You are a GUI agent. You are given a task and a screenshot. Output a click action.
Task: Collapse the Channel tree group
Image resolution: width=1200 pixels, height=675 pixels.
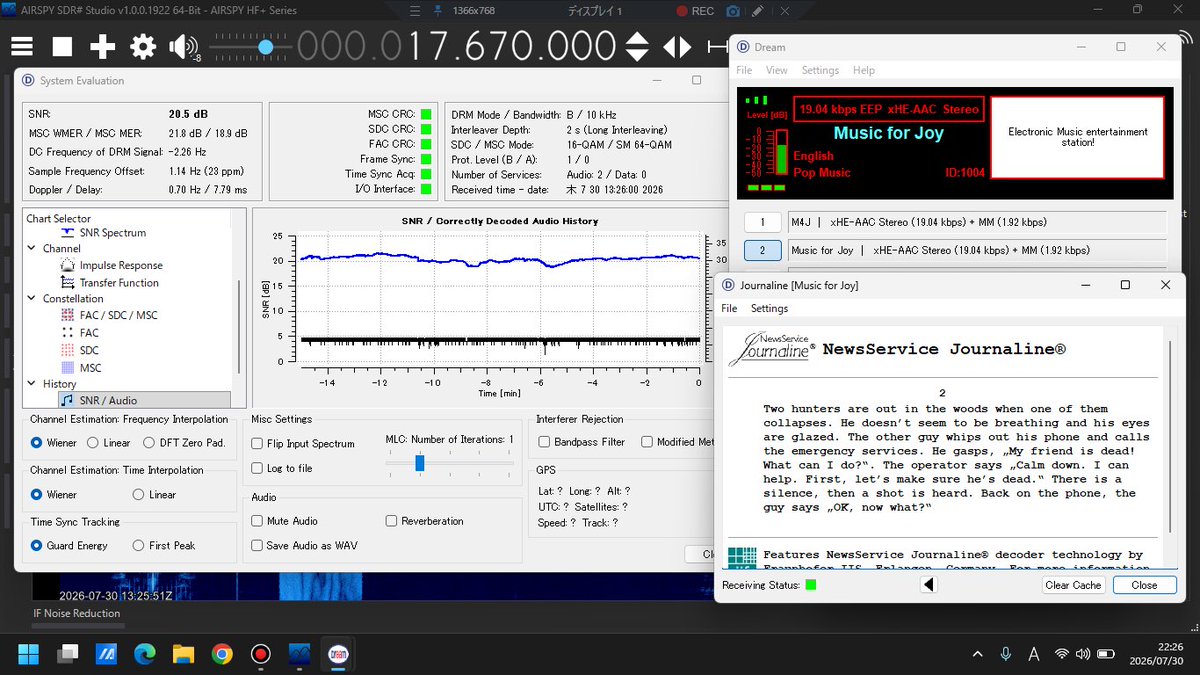33,249
